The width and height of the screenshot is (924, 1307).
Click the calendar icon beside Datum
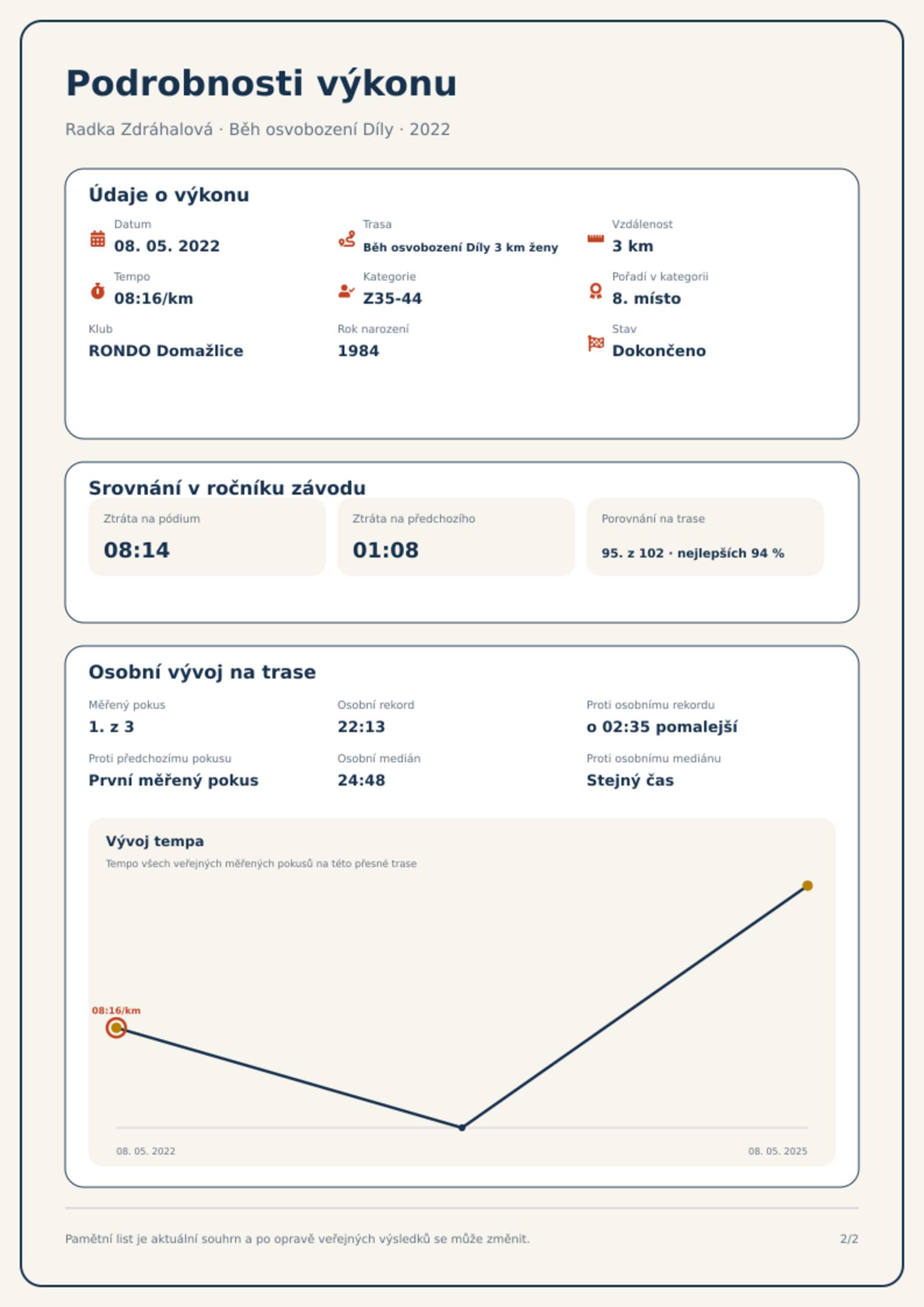point(98,239)
